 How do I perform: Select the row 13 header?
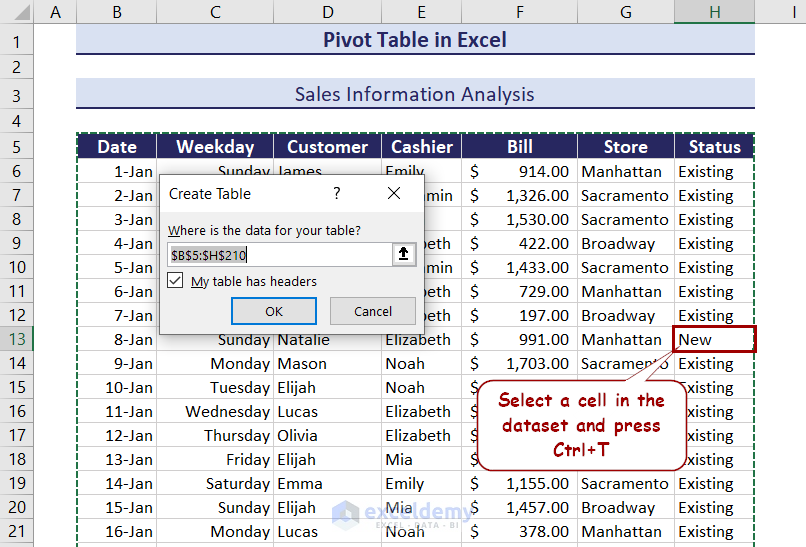click(x=17, y=339)
